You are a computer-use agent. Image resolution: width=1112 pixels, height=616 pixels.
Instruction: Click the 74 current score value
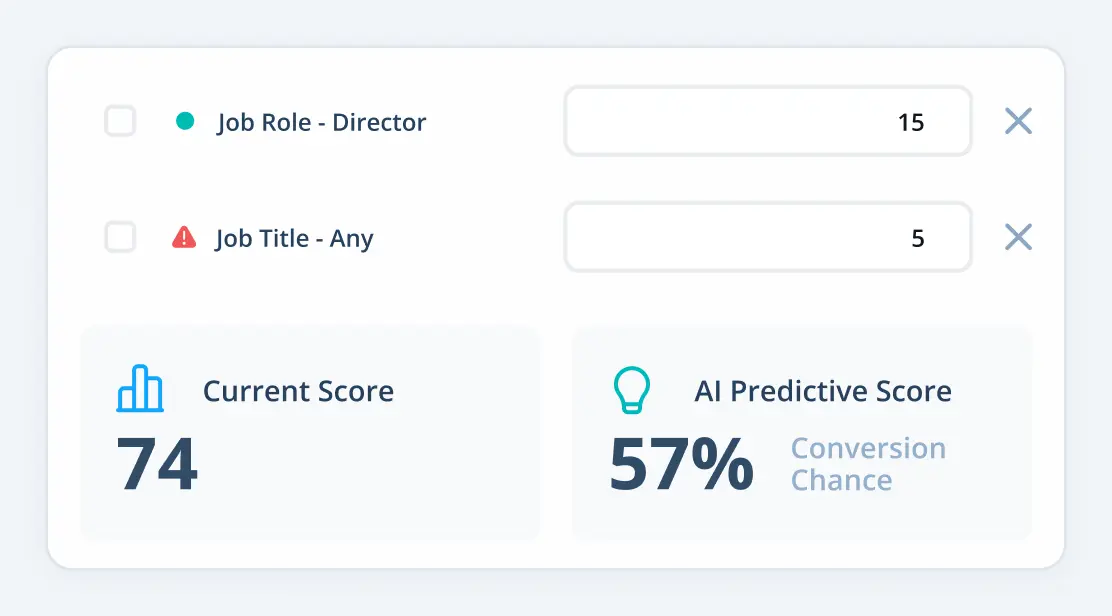(157, 465)
